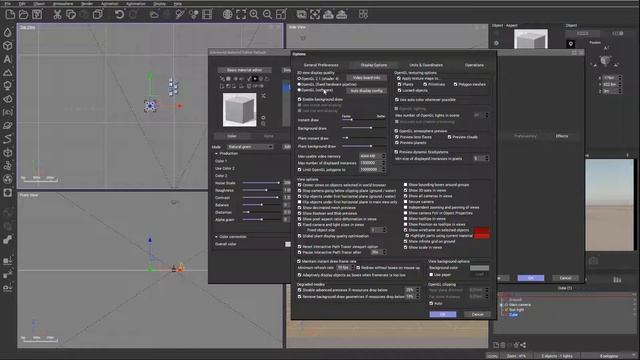Click the Video board info button
640x360 pixels.
click(x=367, y=78)
